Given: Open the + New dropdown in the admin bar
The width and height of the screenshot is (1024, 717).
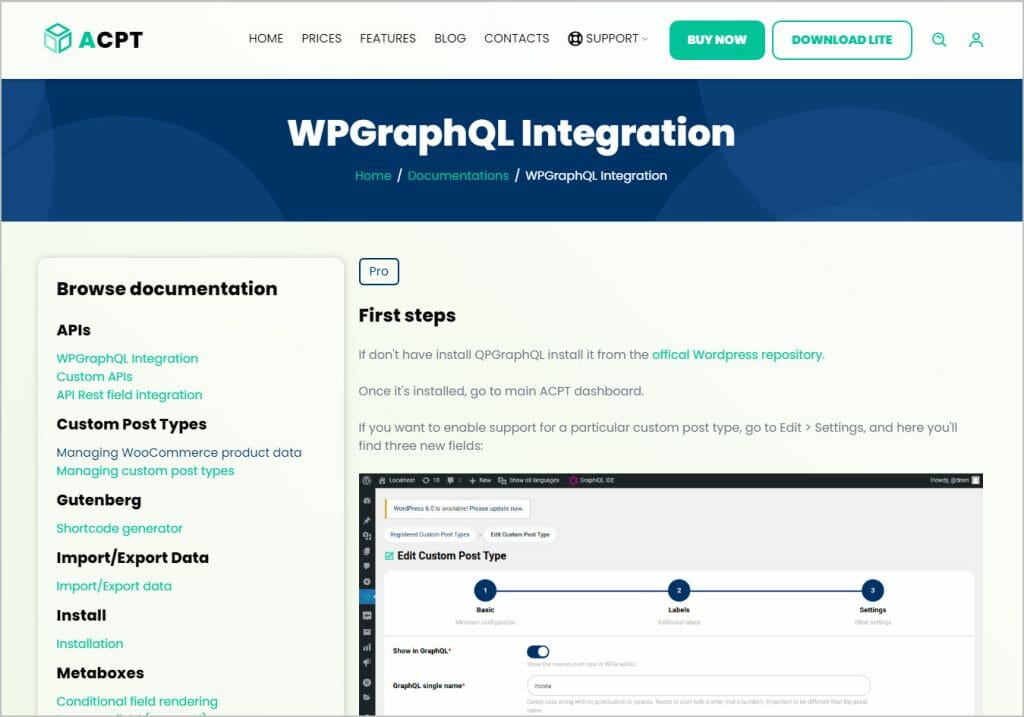Looking at the screenshot, I should [478, 480].
